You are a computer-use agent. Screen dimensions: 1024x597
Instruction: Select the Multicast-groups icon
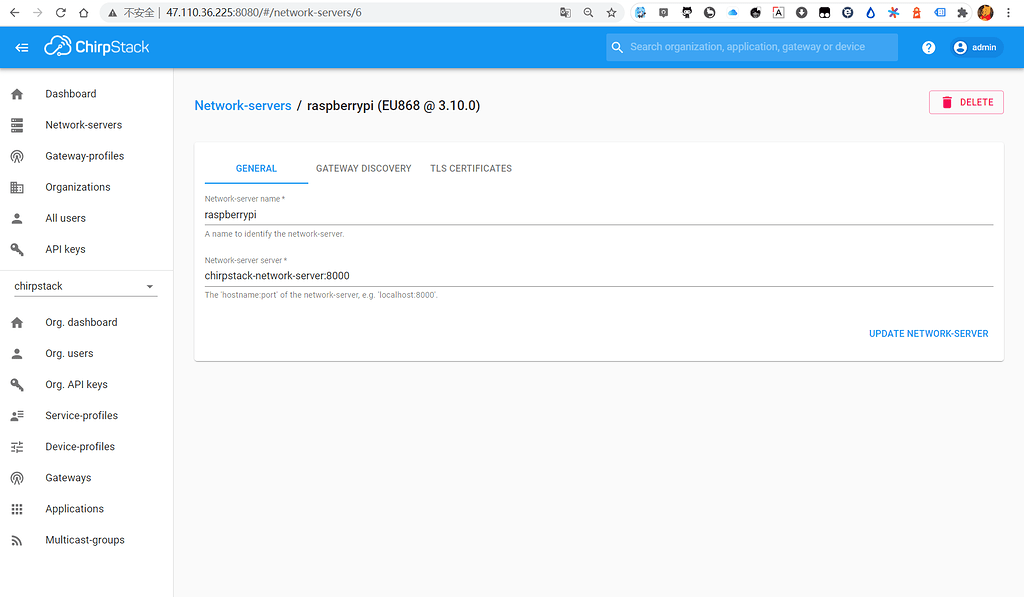click(x=17, y=539)
